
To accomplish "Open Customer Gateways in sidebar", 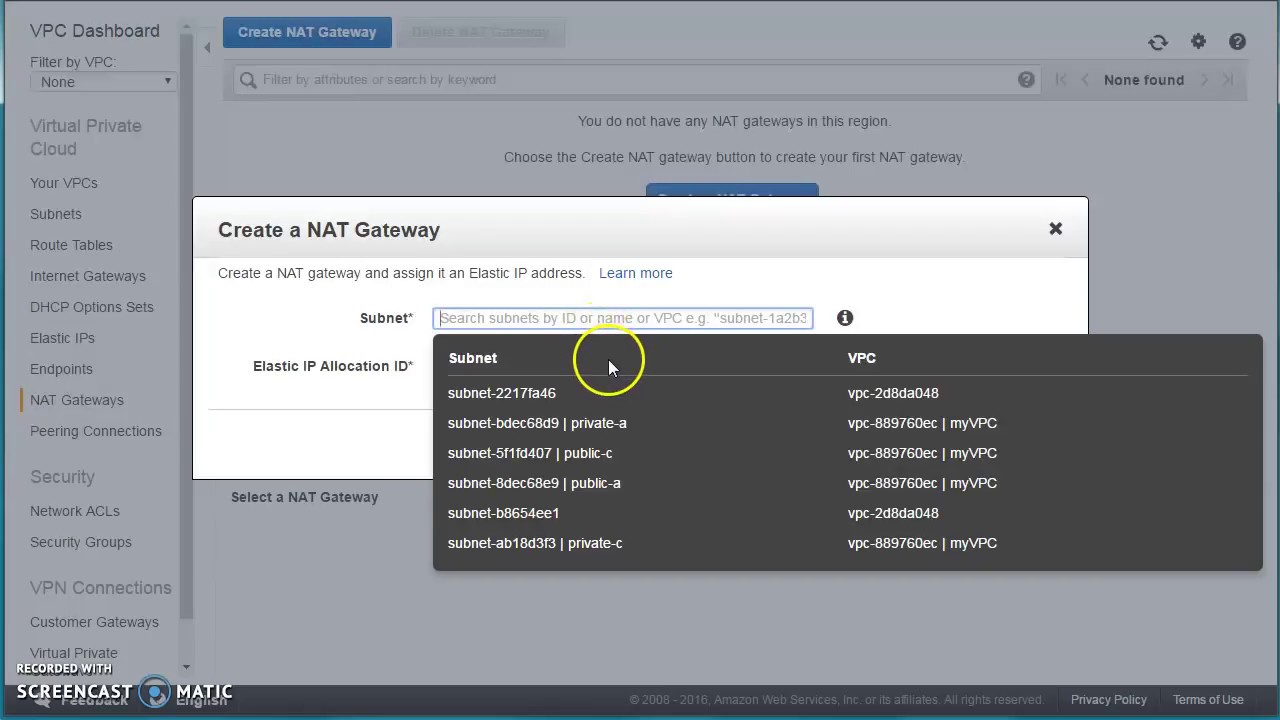I will [x=94, y=622].
